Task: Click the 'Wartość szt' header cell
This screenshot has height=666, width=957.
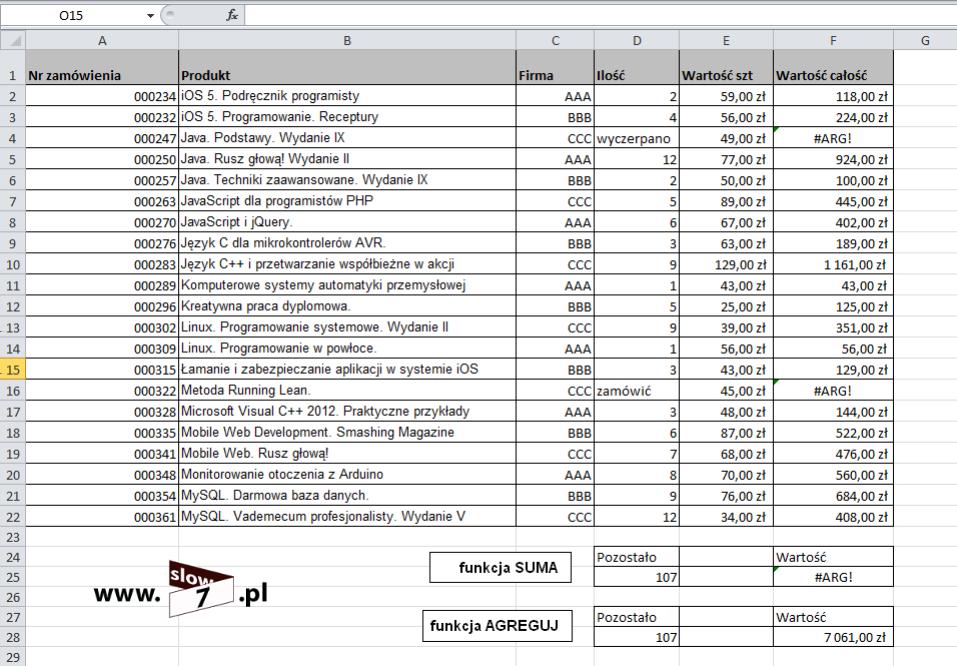Action: (726, 68)
